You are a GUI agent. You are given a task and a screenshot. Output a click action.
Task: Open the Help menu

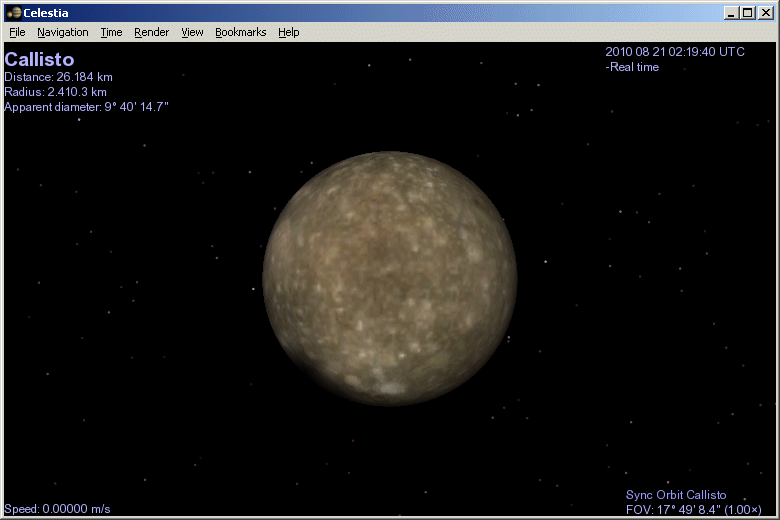click(x=289, y=32)
